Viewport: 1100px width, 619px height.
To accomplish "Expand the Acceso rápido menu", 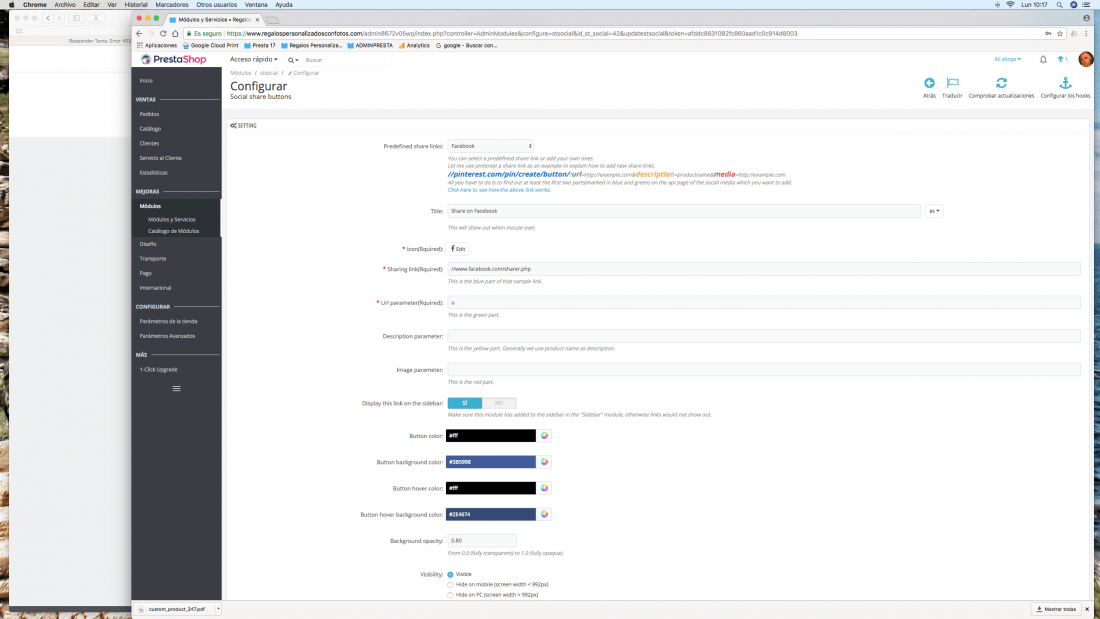I will 253,60.
